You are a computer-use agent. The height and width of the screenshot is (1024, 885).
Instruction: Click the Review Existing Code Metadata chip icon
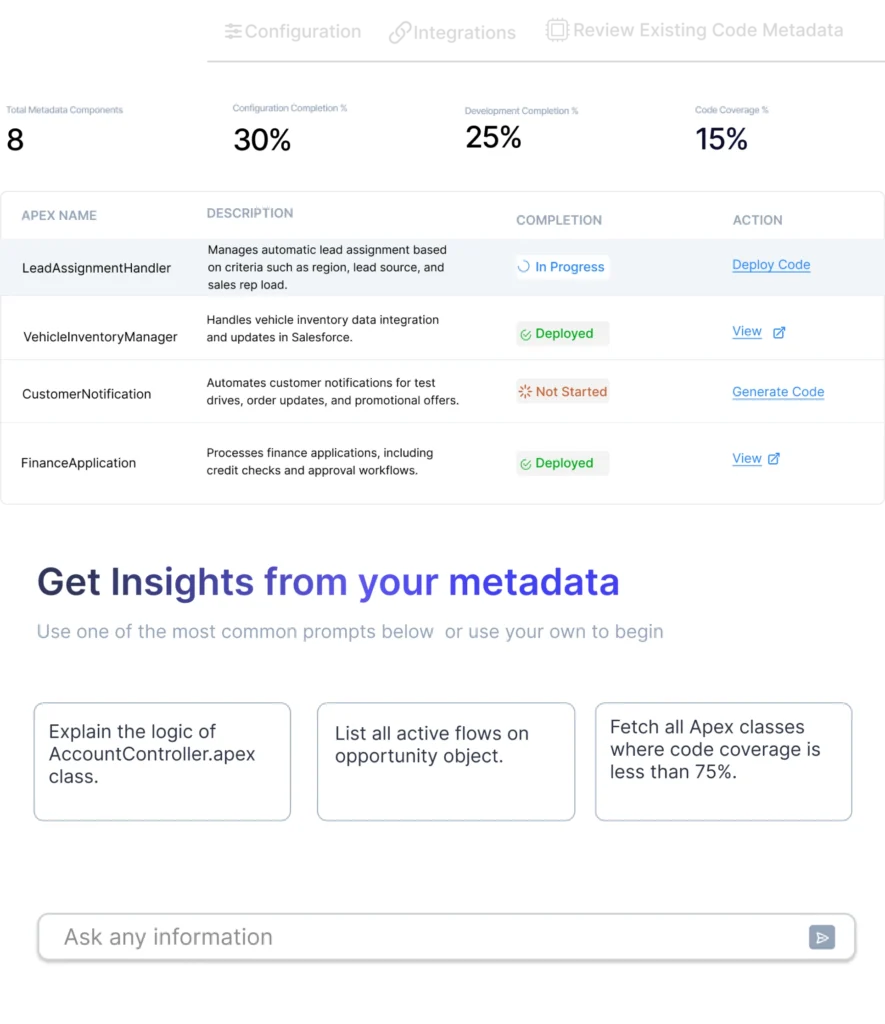557,30
